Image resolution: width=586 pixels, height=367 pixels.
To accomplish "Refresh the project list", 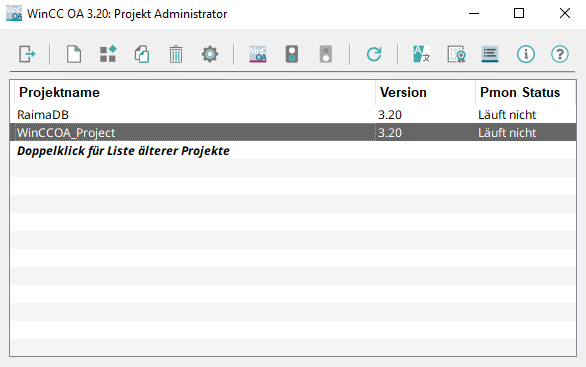I will [x=374, y=54].
